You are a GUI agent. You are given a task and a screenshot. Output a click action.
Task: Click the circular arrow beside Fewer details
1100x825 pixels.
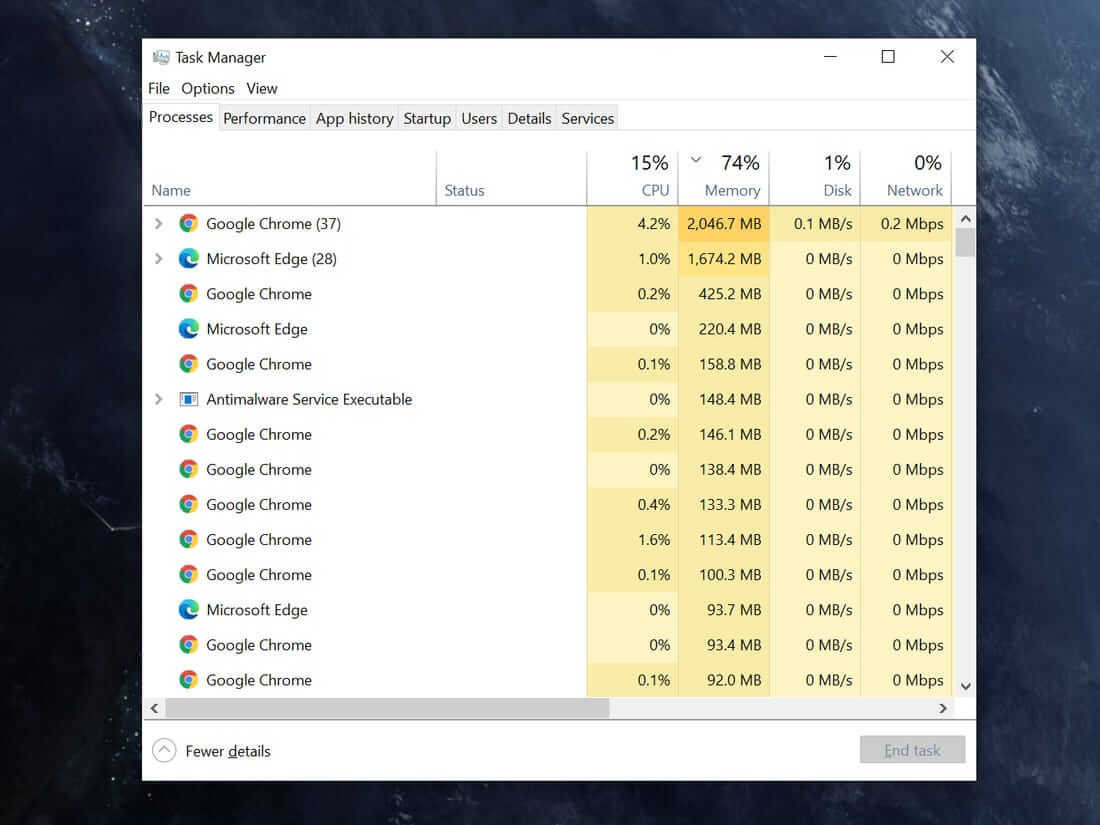[163, 749]
